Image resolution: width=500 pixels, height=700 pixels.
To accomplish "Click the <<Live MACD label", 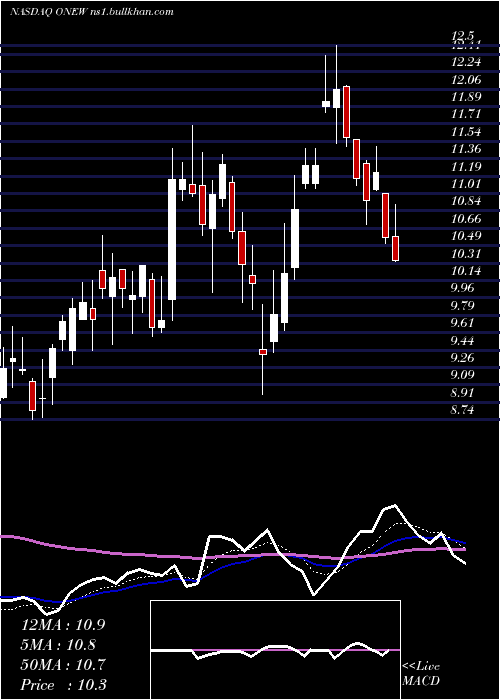I will coord(421,673).
